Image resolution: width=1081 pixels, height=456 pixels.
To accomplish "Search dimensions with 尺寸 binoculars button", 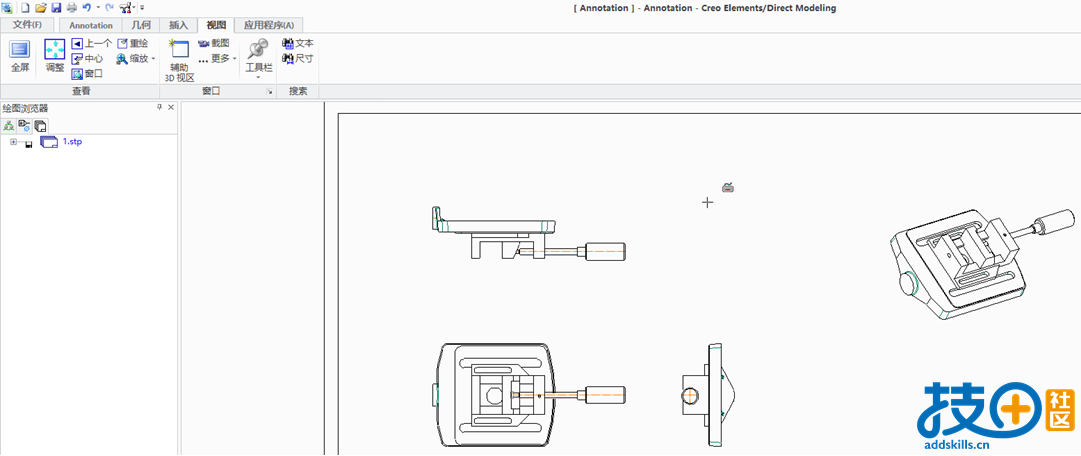I will point(298,59).
